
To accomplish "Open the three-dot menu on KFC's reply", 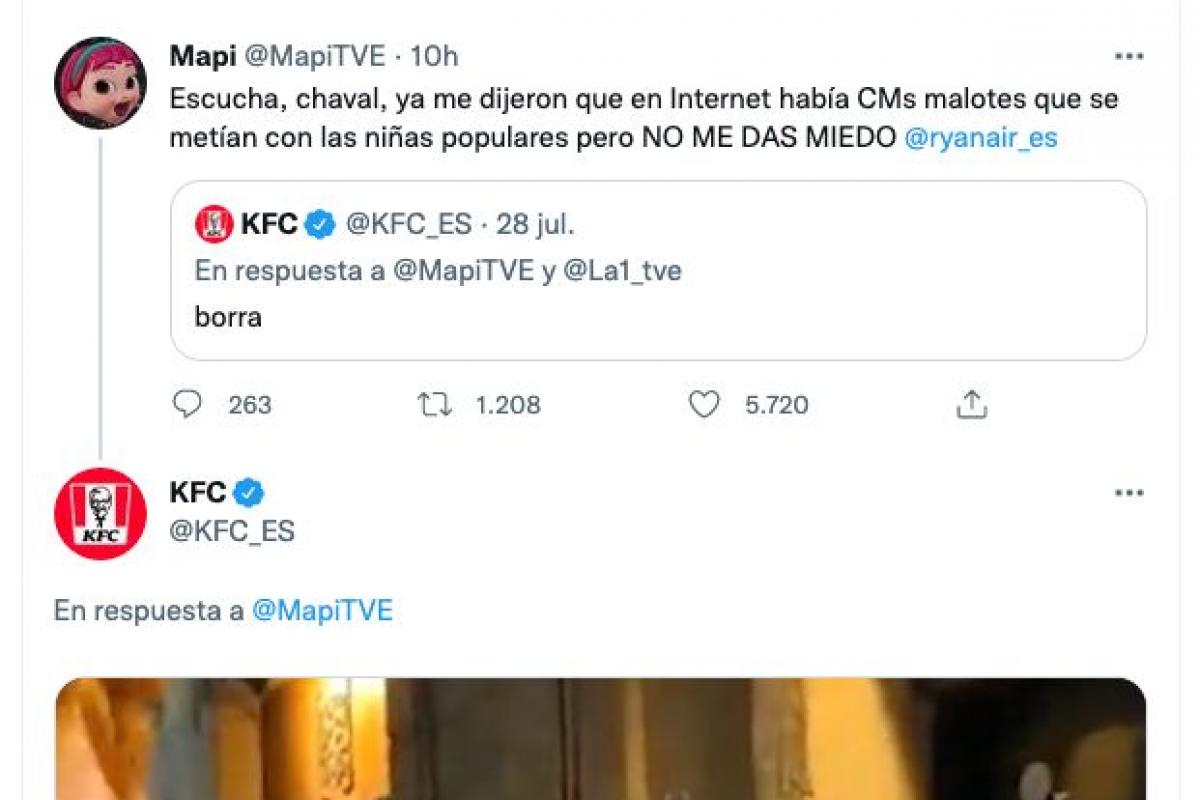I will [x=1129, y=493].
